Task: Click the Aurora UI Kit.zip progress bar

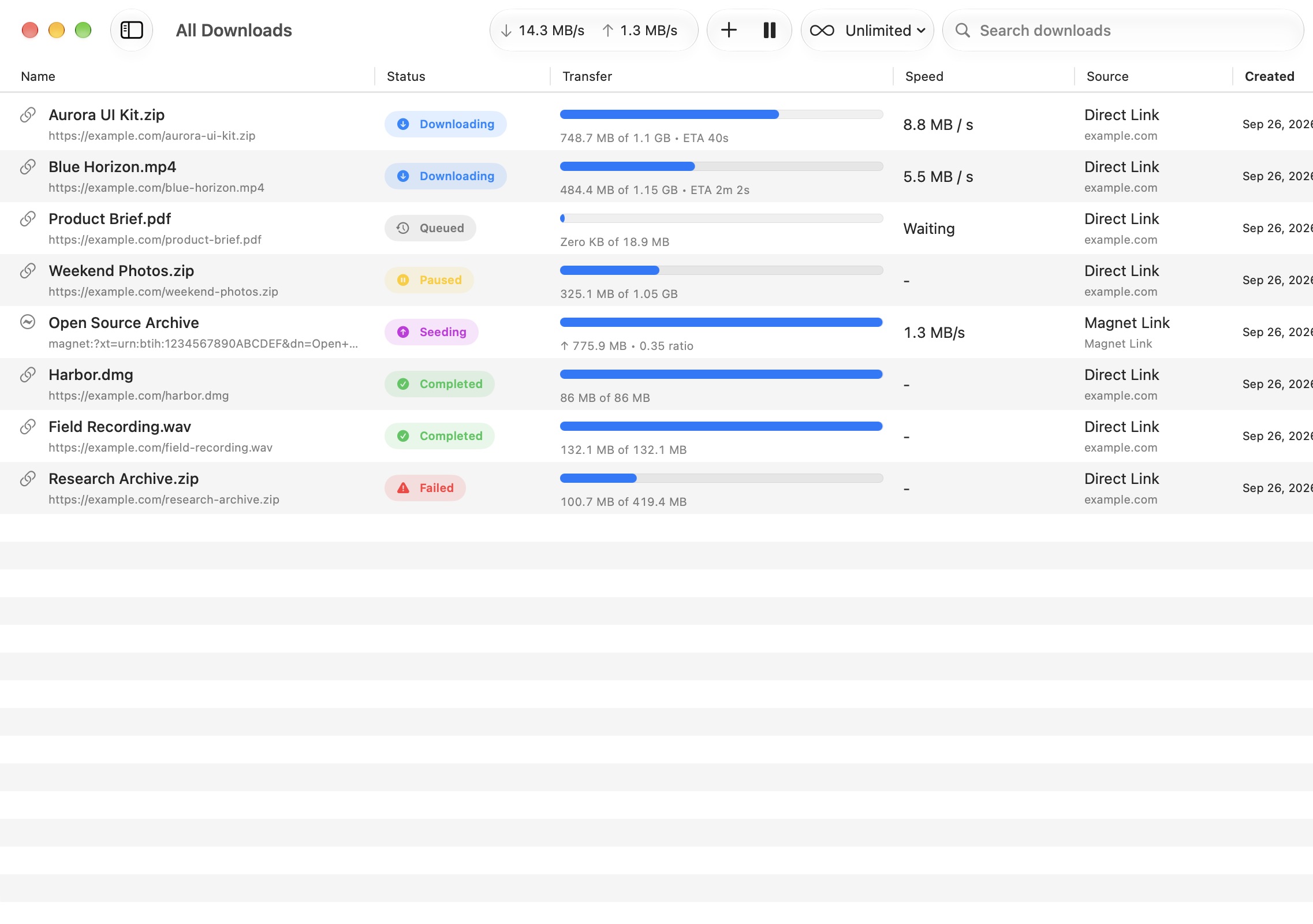Action: pos(721,114)
